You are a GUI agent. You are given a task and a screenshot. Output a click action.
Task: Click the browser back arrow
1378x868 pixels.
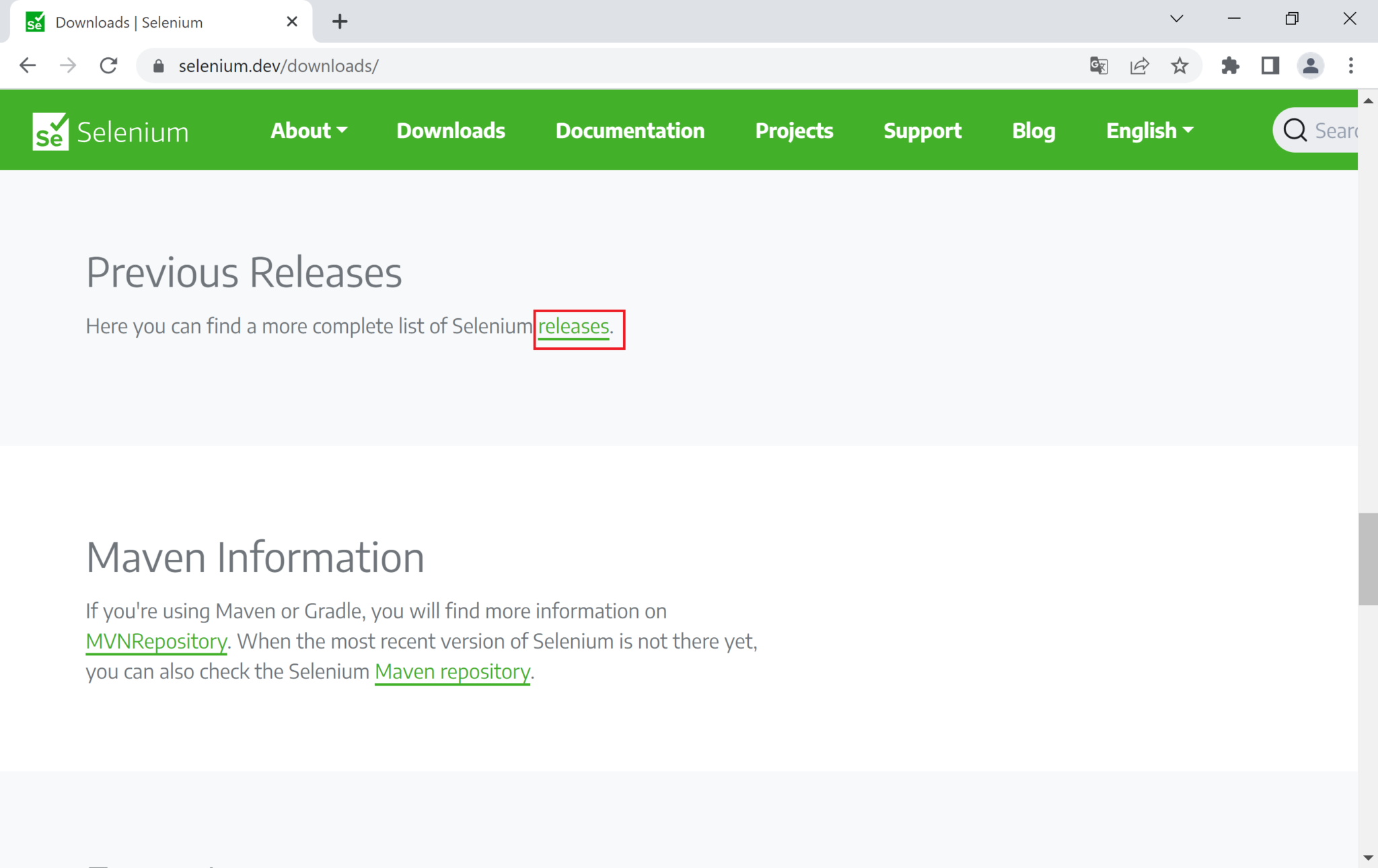click(x=28, y=65)
